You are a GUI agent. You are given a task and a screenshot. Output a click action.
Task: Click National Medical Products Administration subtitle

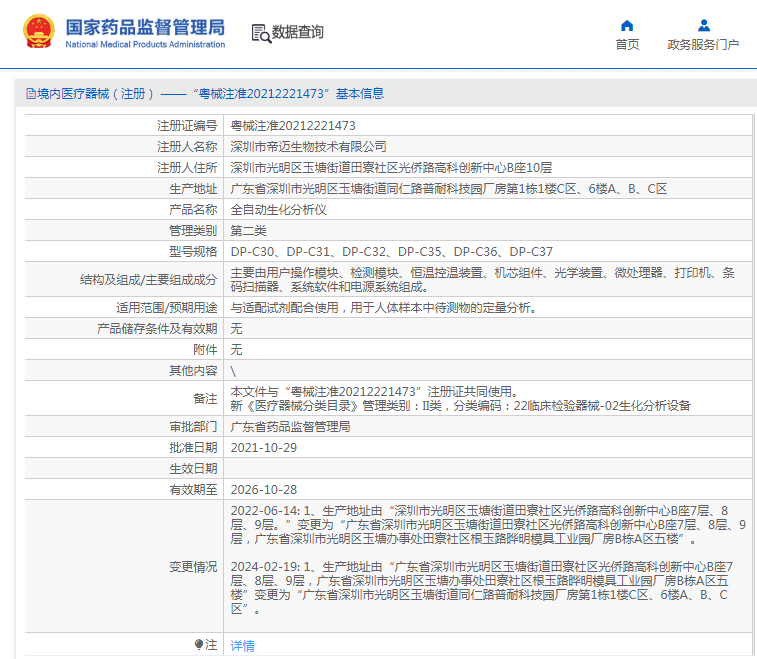coord(145,44)
